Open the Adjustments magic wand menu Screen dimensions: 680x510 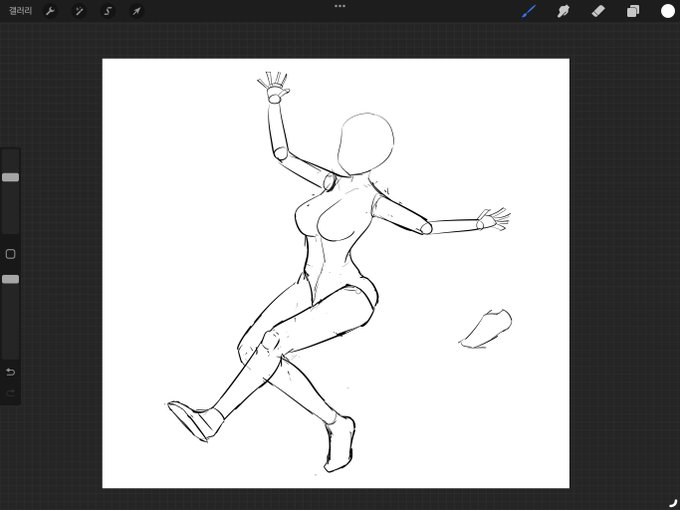tap(79, 11)
